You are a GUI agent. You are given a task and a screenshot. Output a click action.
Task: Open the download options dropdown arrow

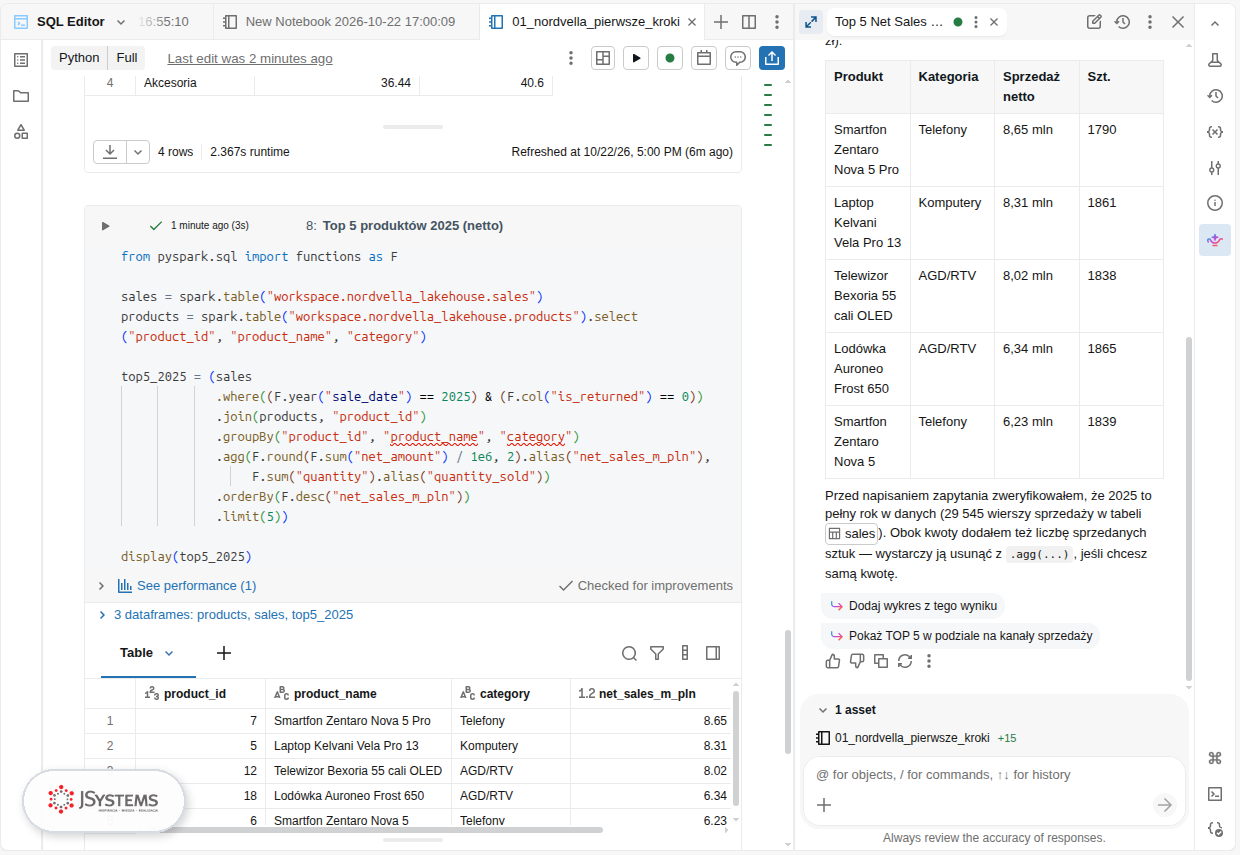[138, 152]
